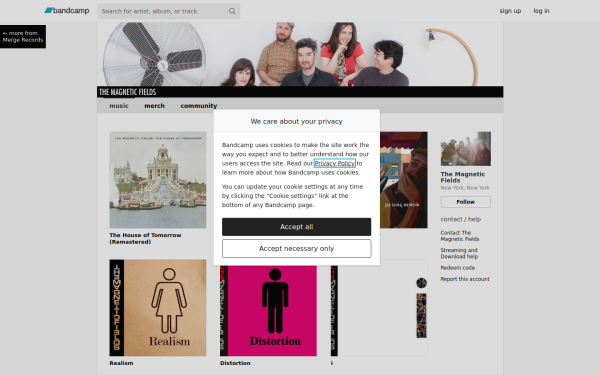Click We care about your privacy heading
Image resolution: width=600 pixels, height=375 pixels.
pos(297,121)
